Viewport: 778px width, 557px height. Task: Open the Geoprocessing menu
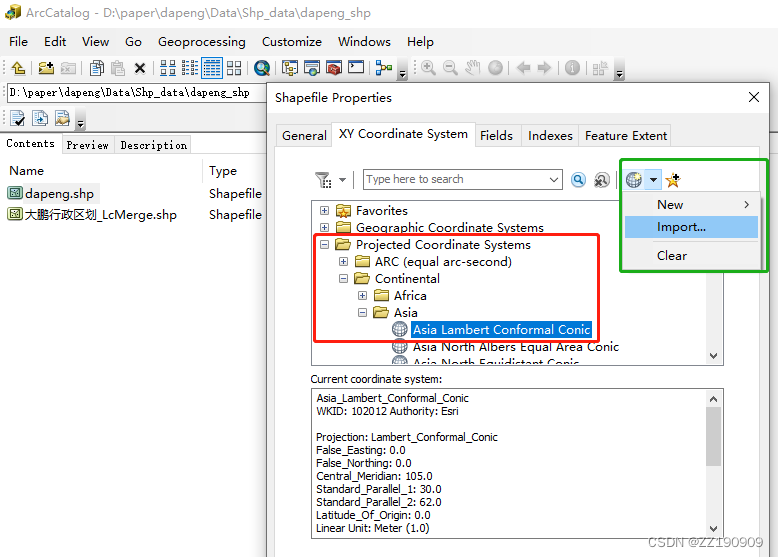coord(201,42)
